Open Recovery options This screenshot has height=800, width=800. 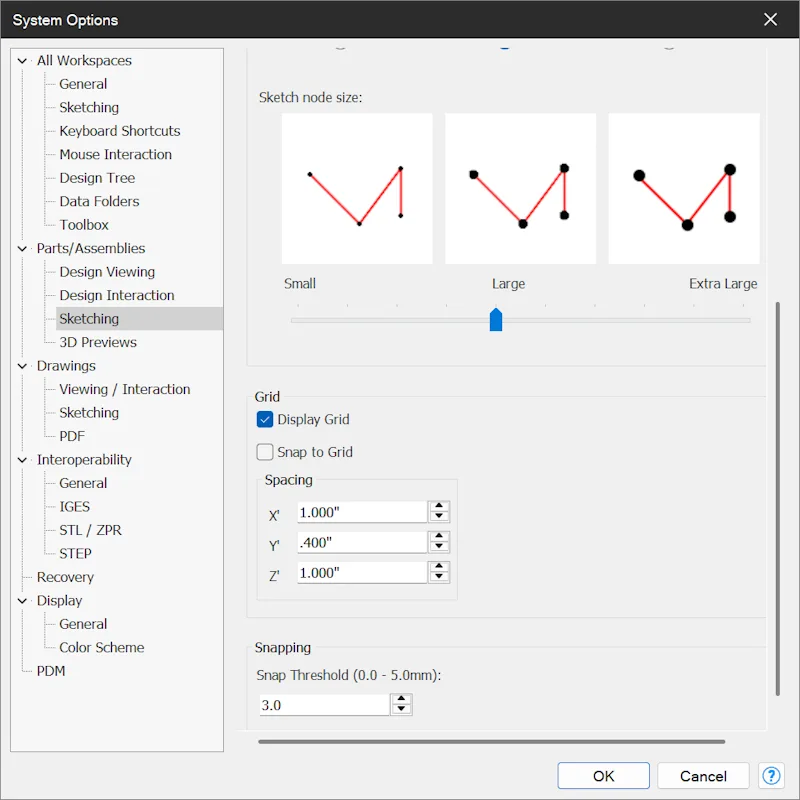click(65, 577)
